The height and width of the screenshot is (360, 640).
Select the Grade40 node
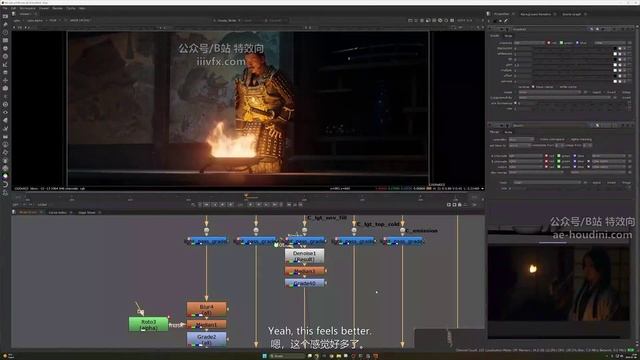click(x=304, y=283)
